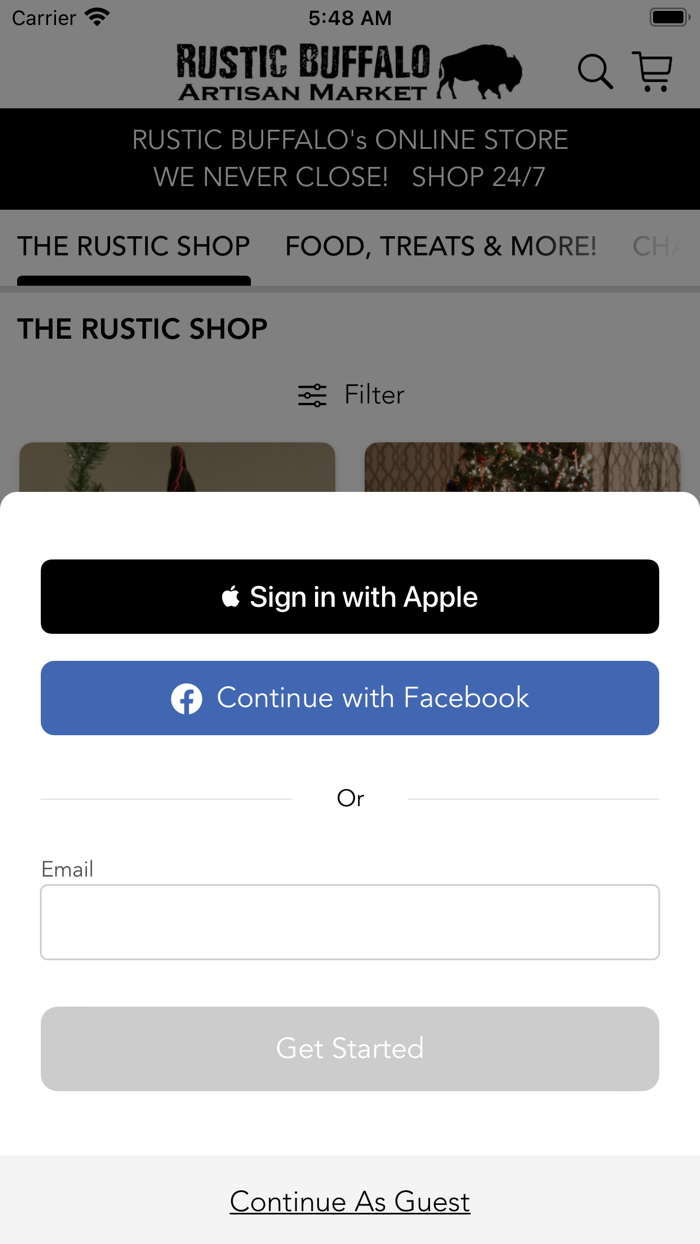The width and height of the screenshot is (700, 1244).
Task: Tap the Wi-Fi status icon
Action: point(98,17)
